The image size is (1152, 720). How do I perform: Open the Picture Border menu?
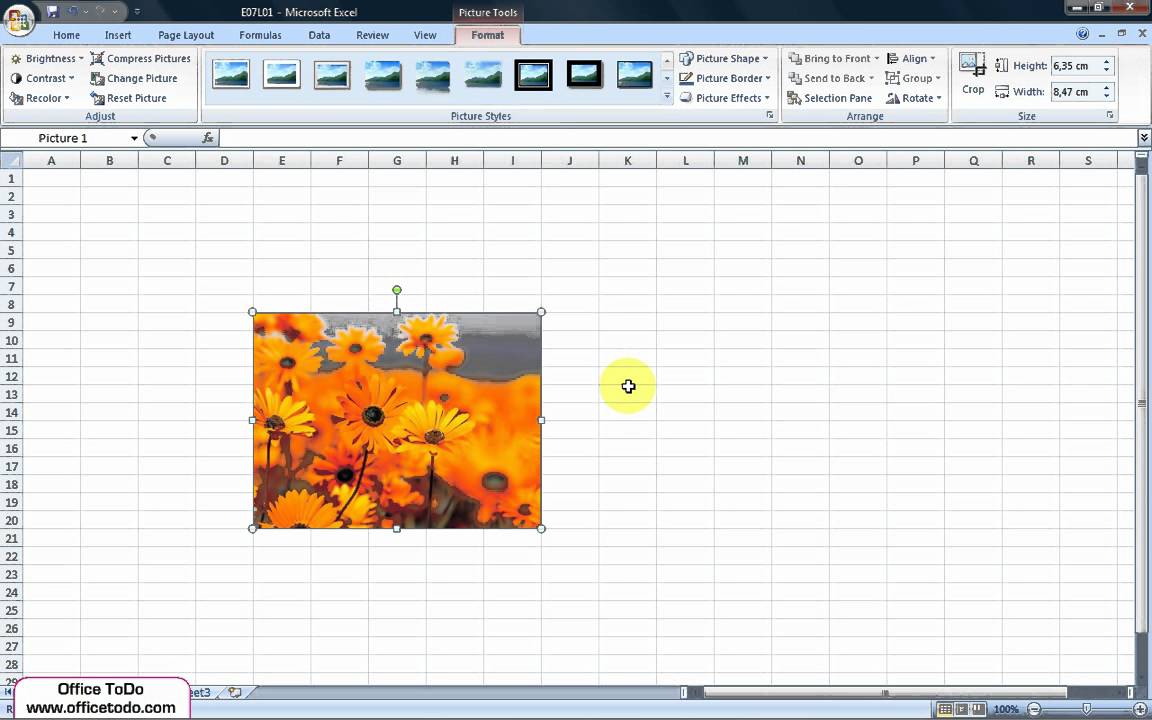pyautogui.click(x=725, y=78)
